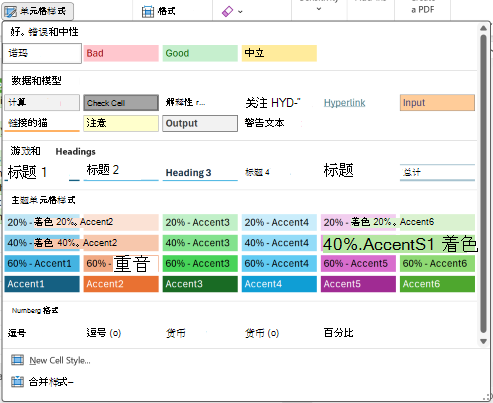Click the purple eraser Clear icon

point(227,12)
